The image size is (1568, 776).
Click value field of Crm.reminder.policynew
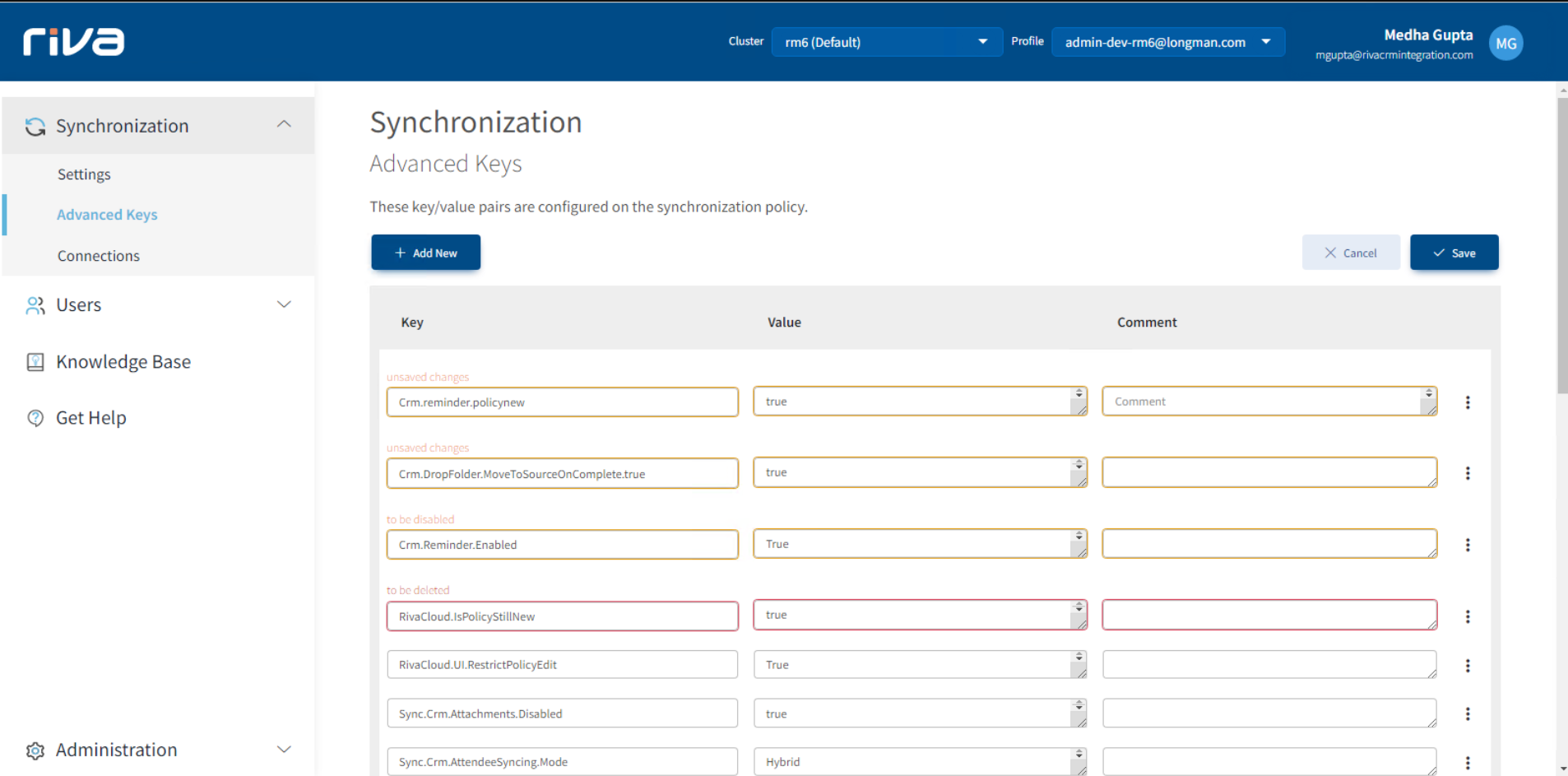click(921, 402)
